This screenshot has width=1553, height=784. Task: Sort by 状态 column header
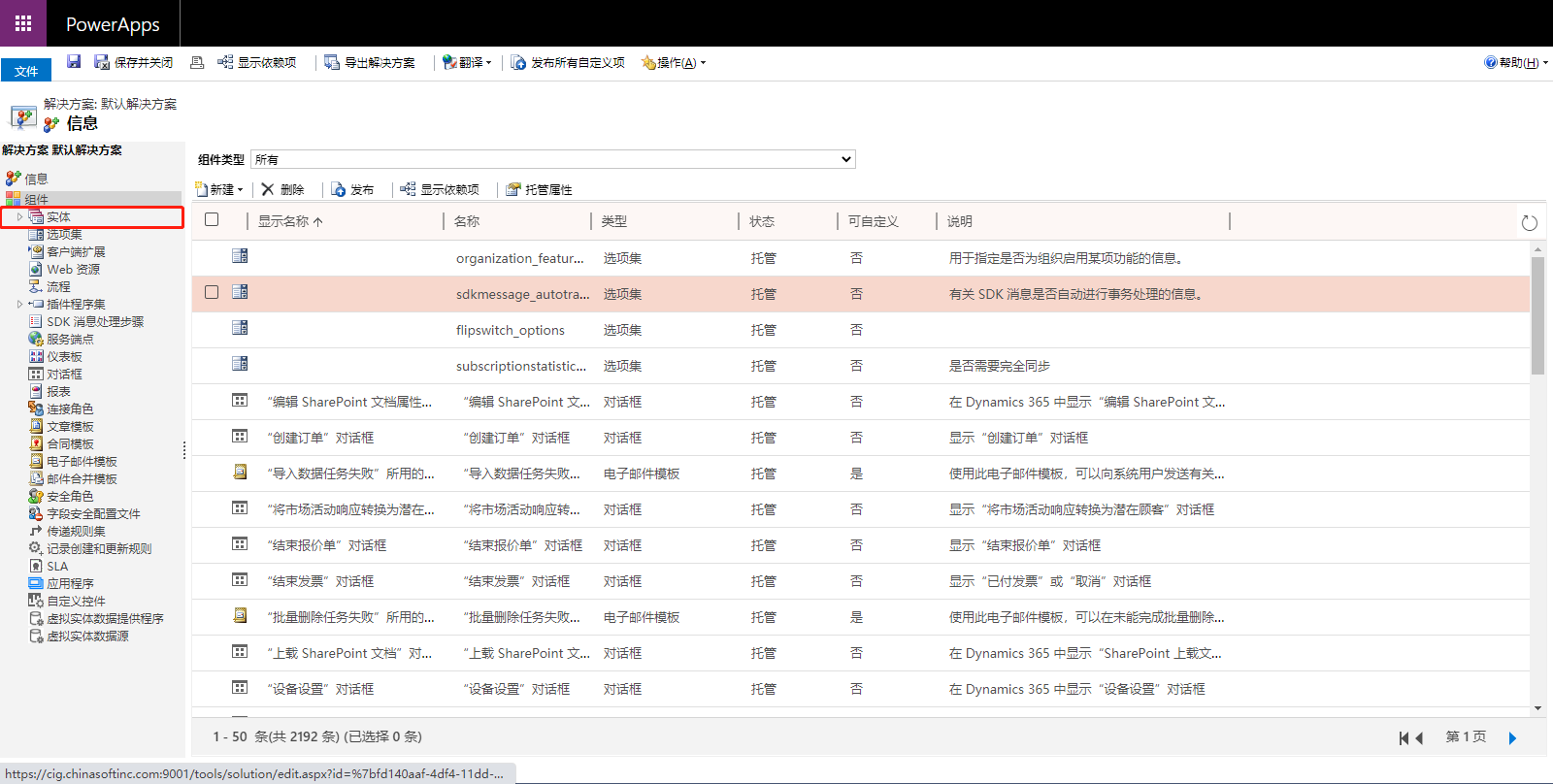pyautogui.click(x=761, y=221)
